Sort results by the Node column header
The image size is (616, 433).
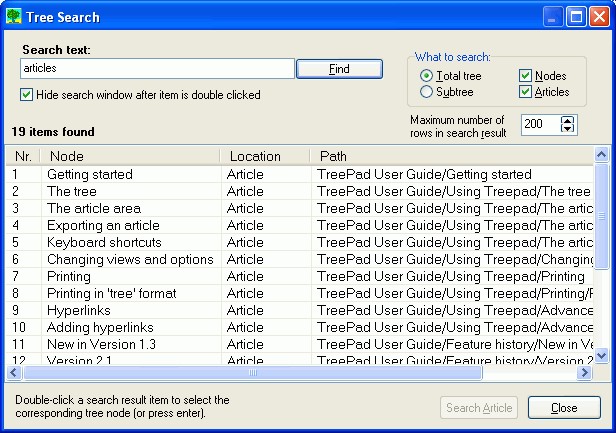[x=130, y=156]
